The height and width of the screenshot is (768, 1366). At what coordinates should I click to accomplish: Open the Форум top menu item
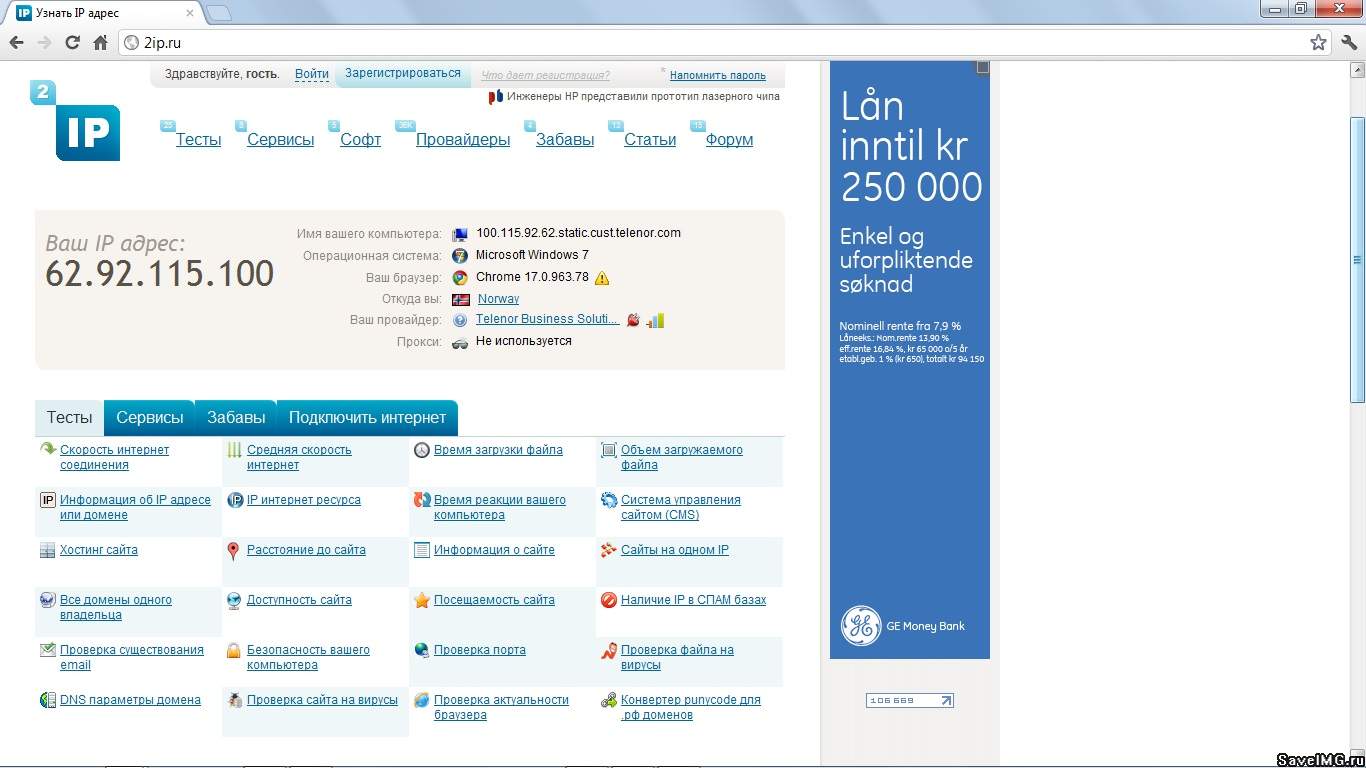729,140
